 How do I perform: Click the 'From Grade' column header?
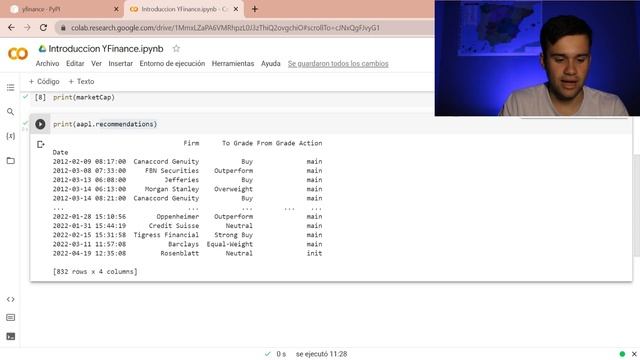click(276, 143)
